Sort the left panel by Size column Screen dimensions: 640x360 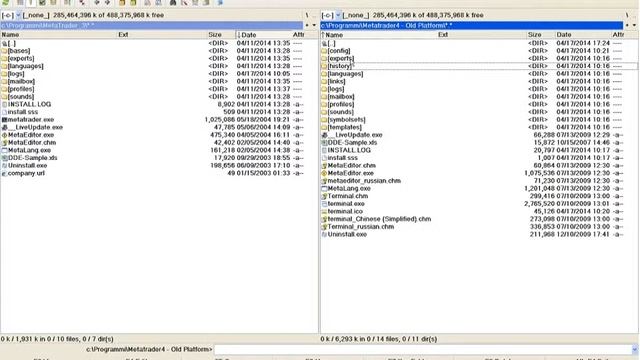click(x=221, y=35)
